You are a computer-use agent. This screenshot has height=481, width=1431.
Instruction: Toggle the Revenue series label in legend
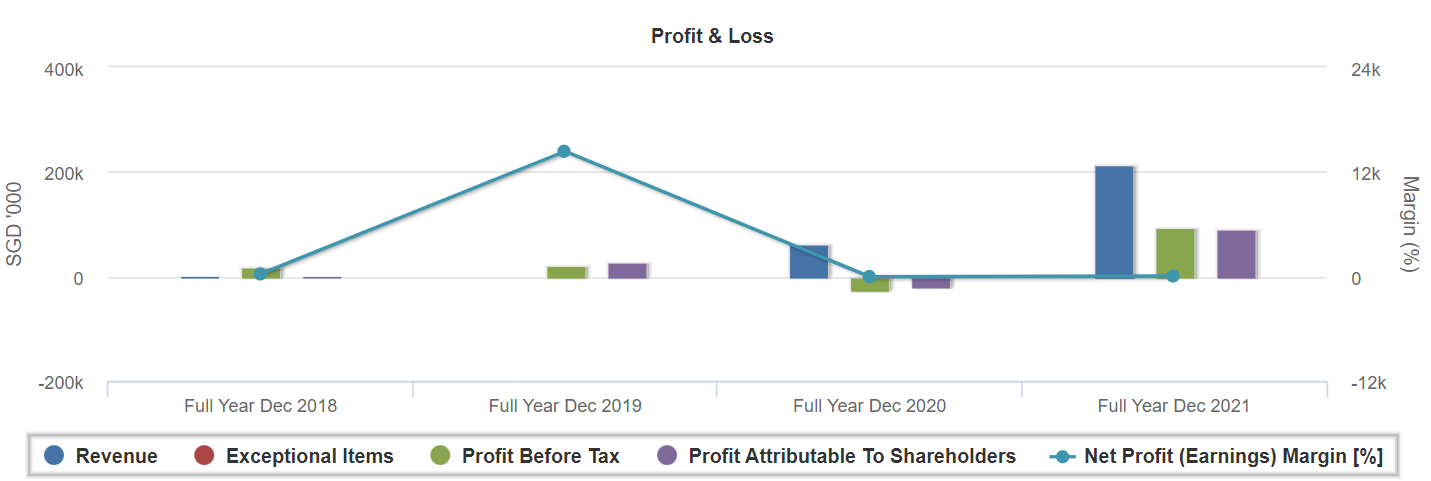[116, 456]
